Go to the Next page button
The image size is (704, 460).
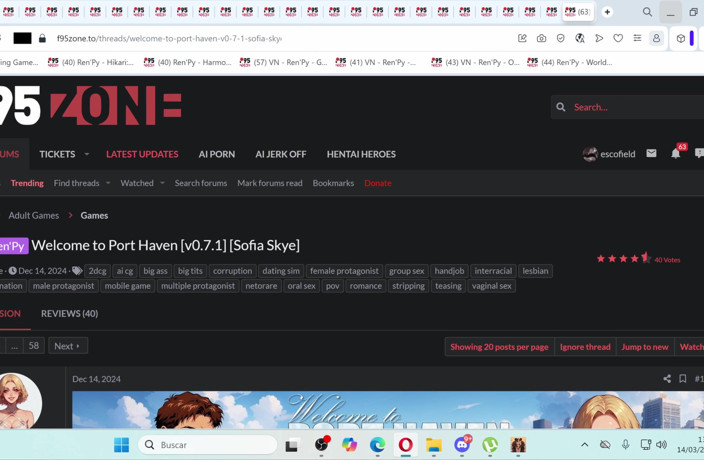point(68,346)
